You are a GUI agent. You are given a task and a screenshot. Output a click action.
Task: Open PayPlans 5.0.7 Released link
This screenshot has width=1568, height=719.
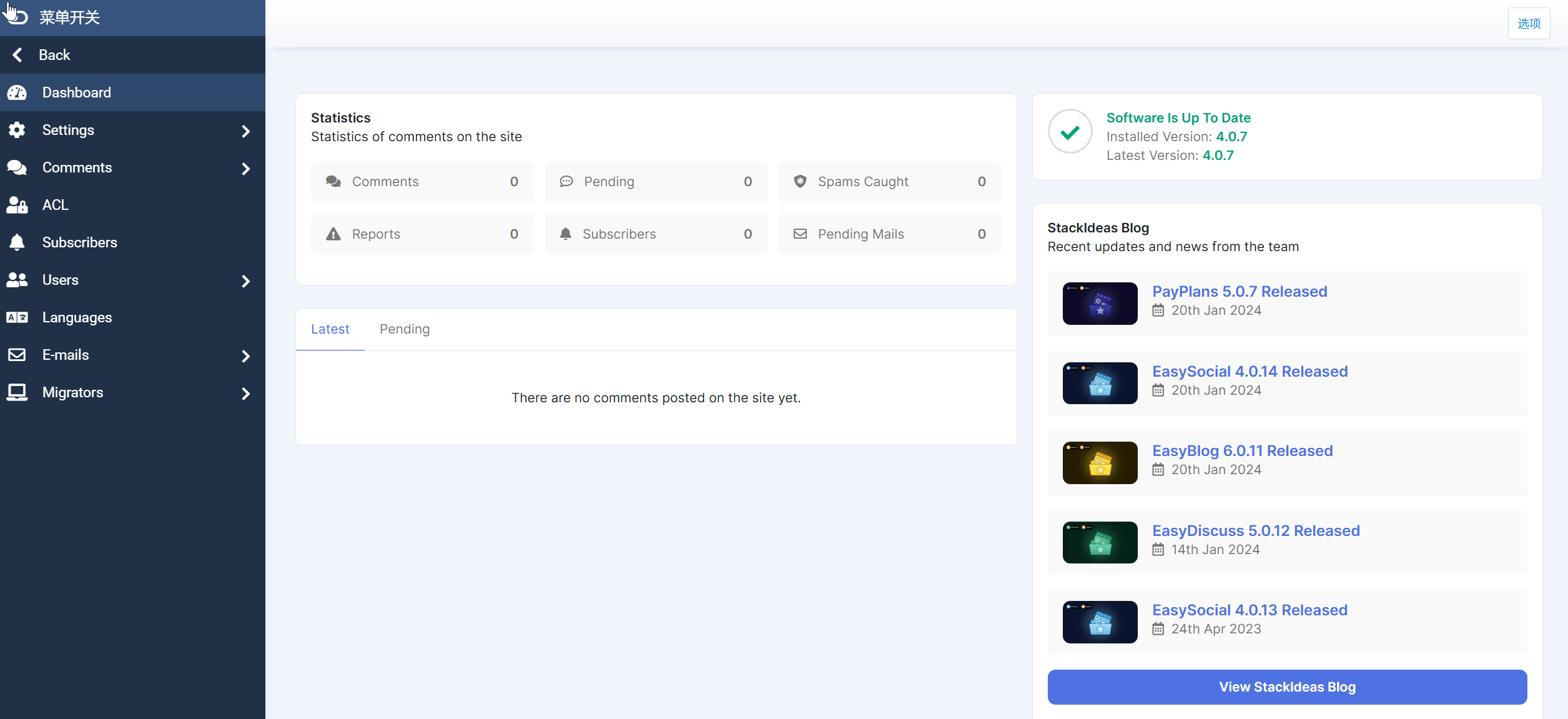pyautogui.click(x=1239, y=292)
